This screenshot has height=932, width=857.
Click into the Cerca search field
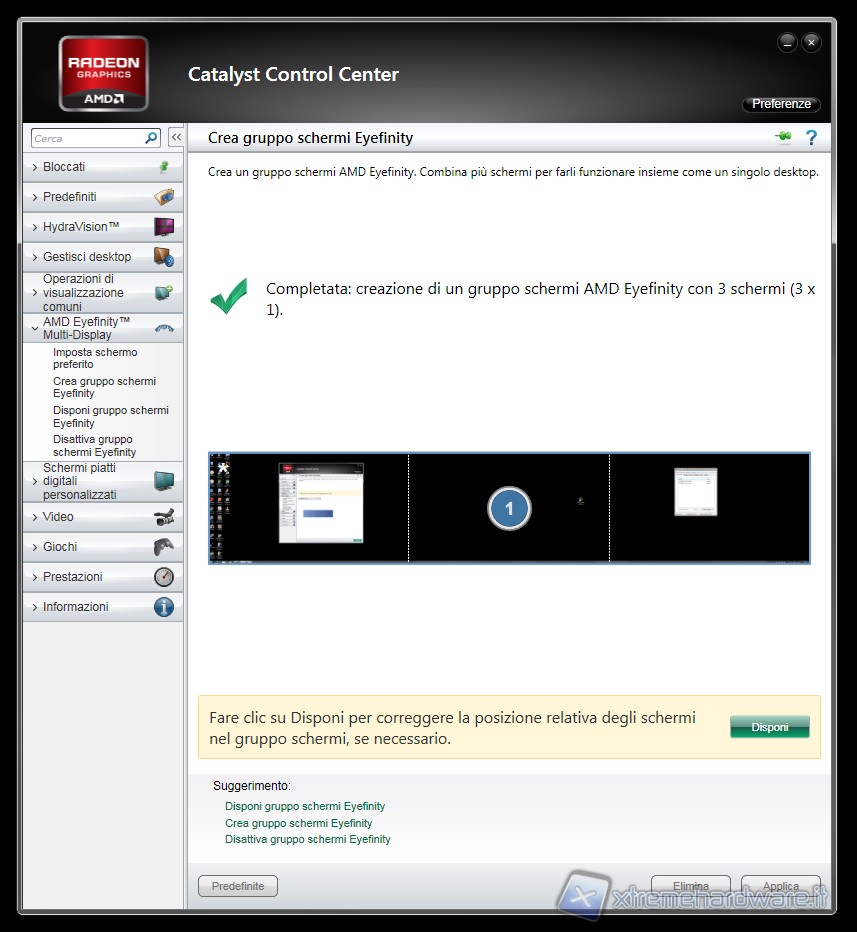pyautogui.click(x=87, y=139)
